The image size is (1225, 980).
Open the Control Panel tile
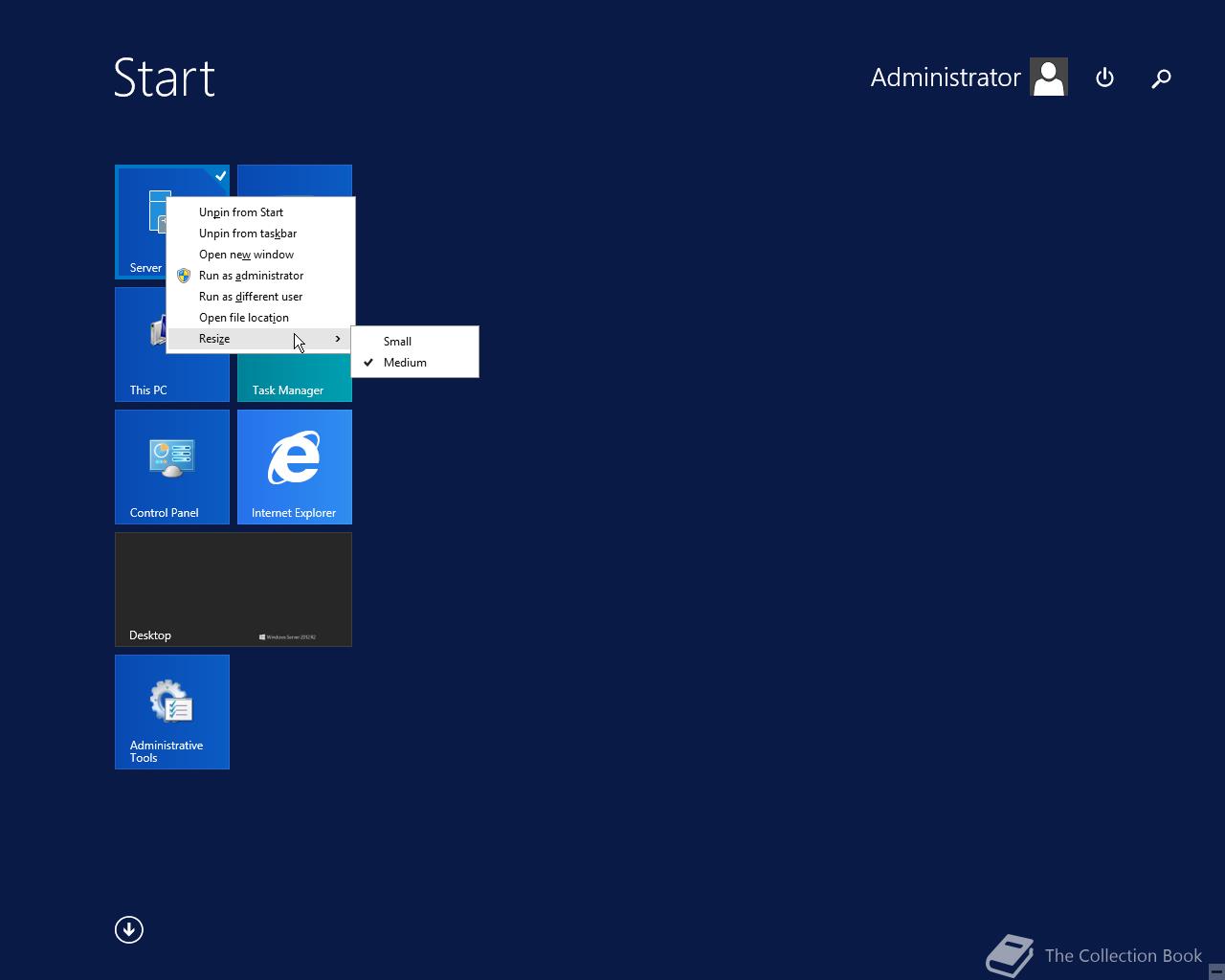point(172,467)
